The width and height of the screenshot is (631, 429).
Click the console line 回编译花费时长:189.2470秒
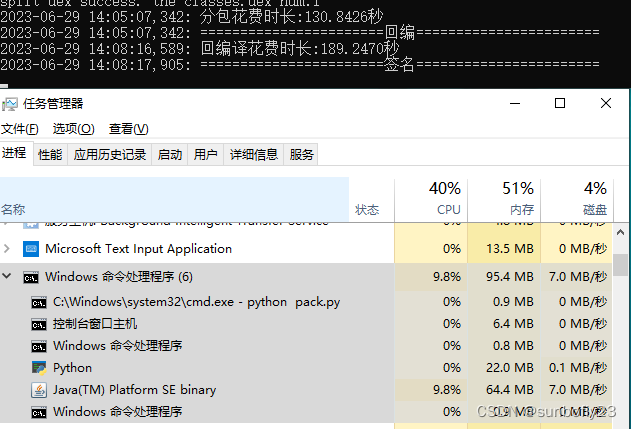point(300,49)
